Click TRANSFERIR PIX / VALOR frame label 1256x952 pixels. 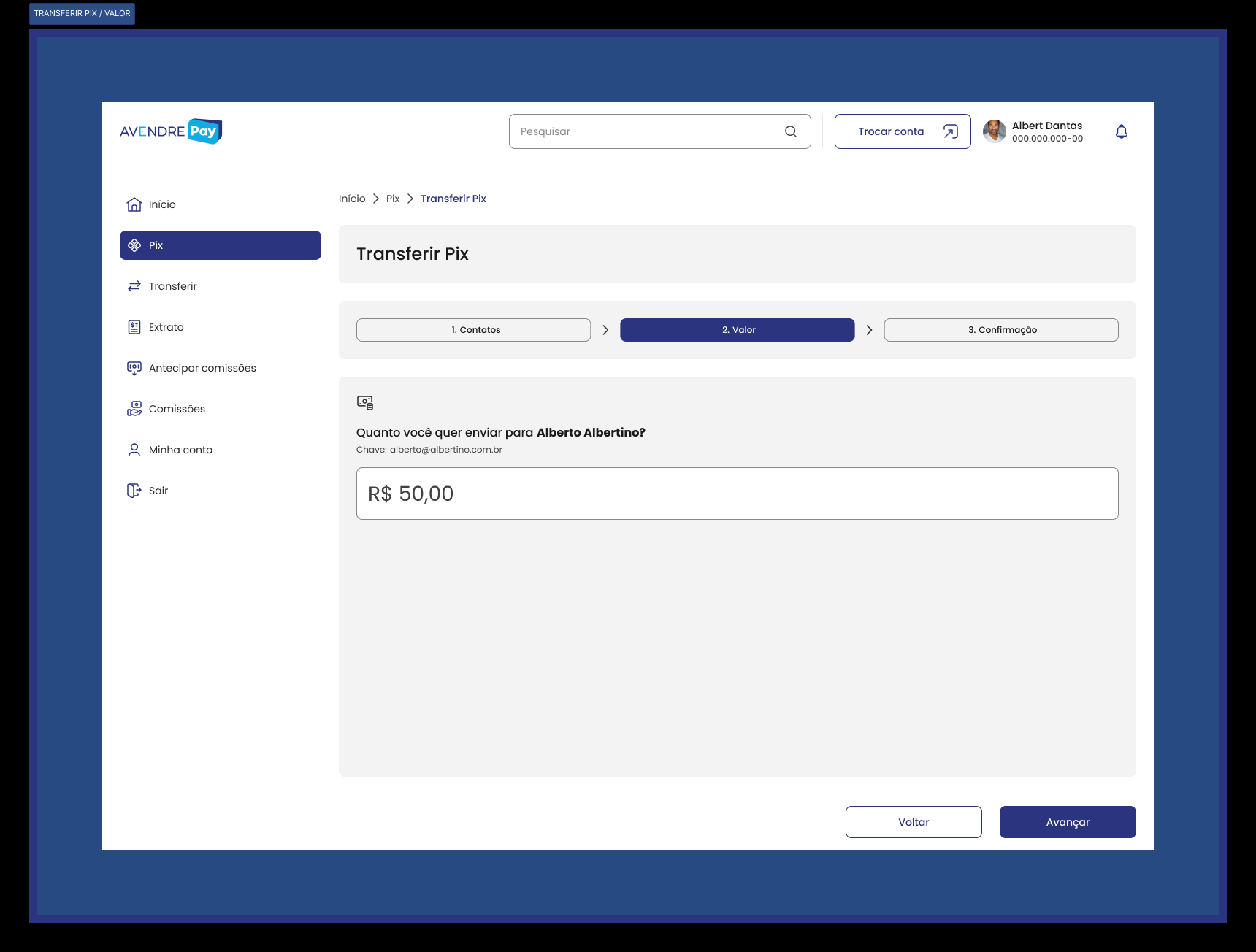(82, 13)
